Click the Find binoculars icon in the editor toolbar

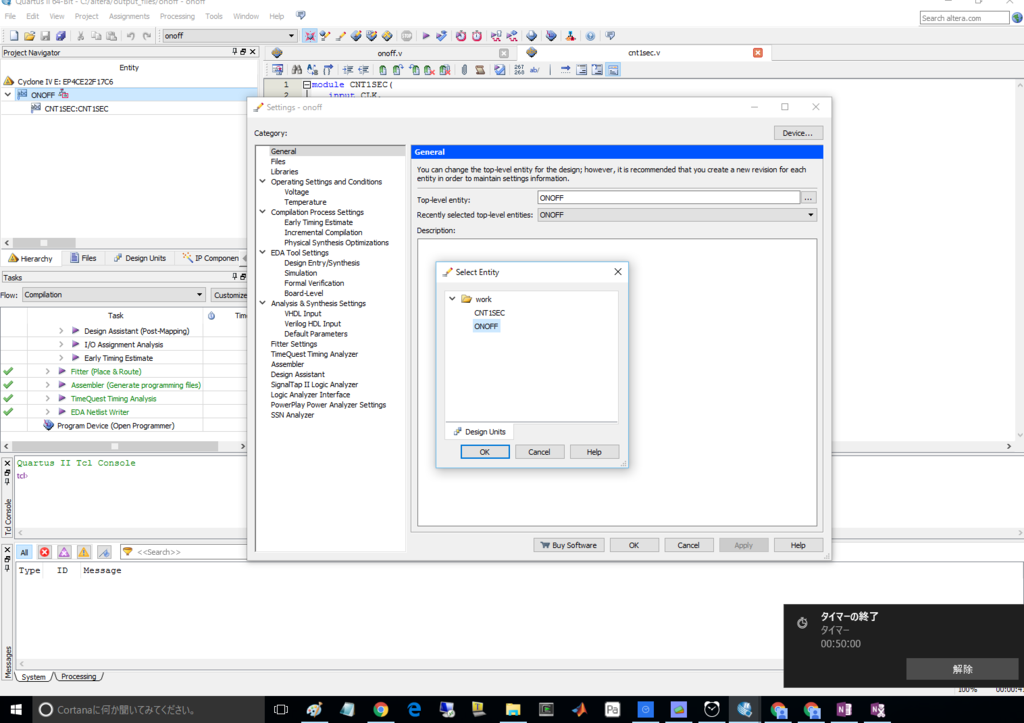click(x=296, y=70)
